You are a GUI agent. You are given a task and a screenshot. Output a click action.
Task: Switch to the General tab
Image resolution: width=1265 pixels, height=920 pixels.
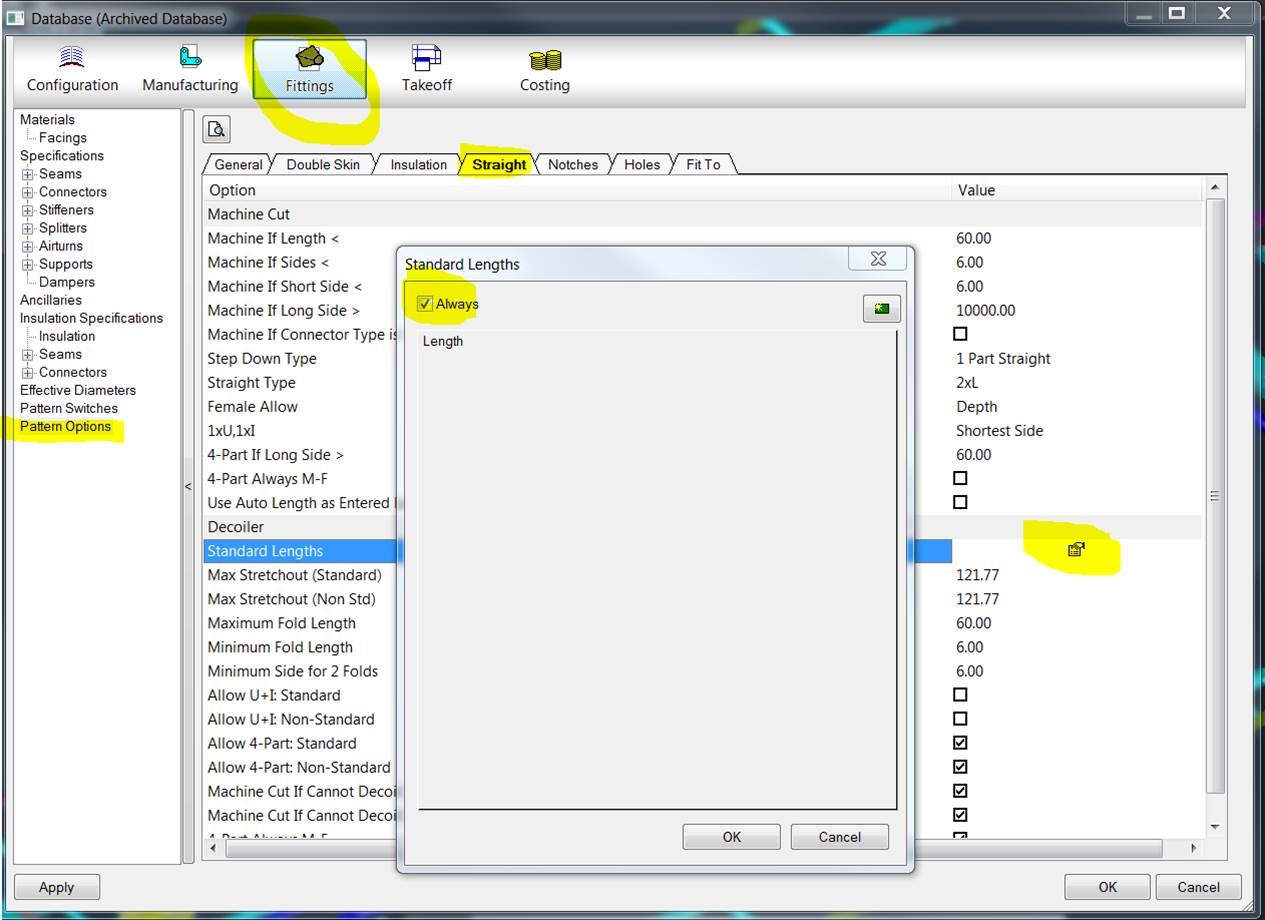pyautogui.click(x=238, y=164)
